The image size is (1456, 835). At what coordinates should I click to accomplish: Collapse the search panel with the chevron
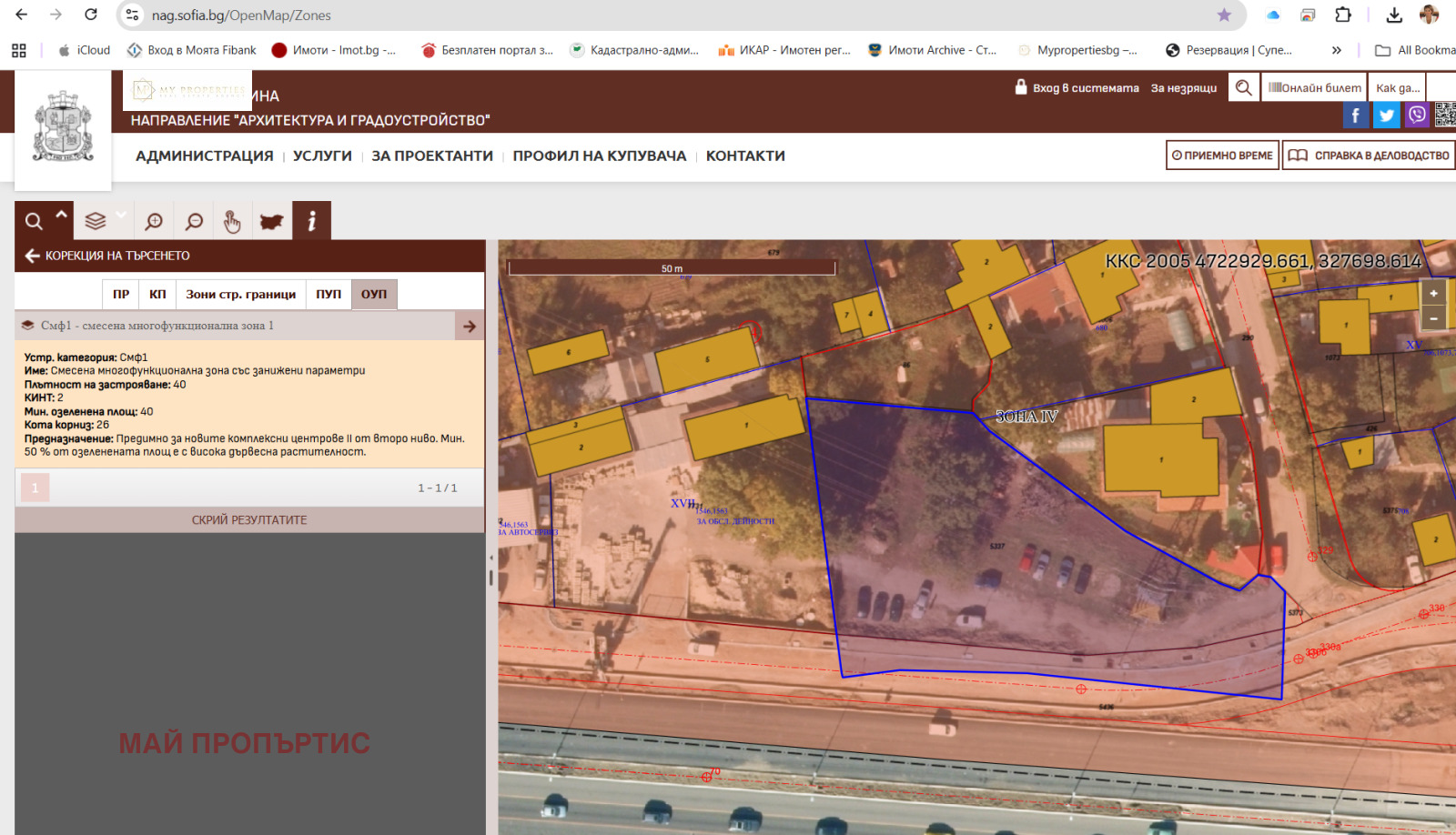(x=61, y=216)
